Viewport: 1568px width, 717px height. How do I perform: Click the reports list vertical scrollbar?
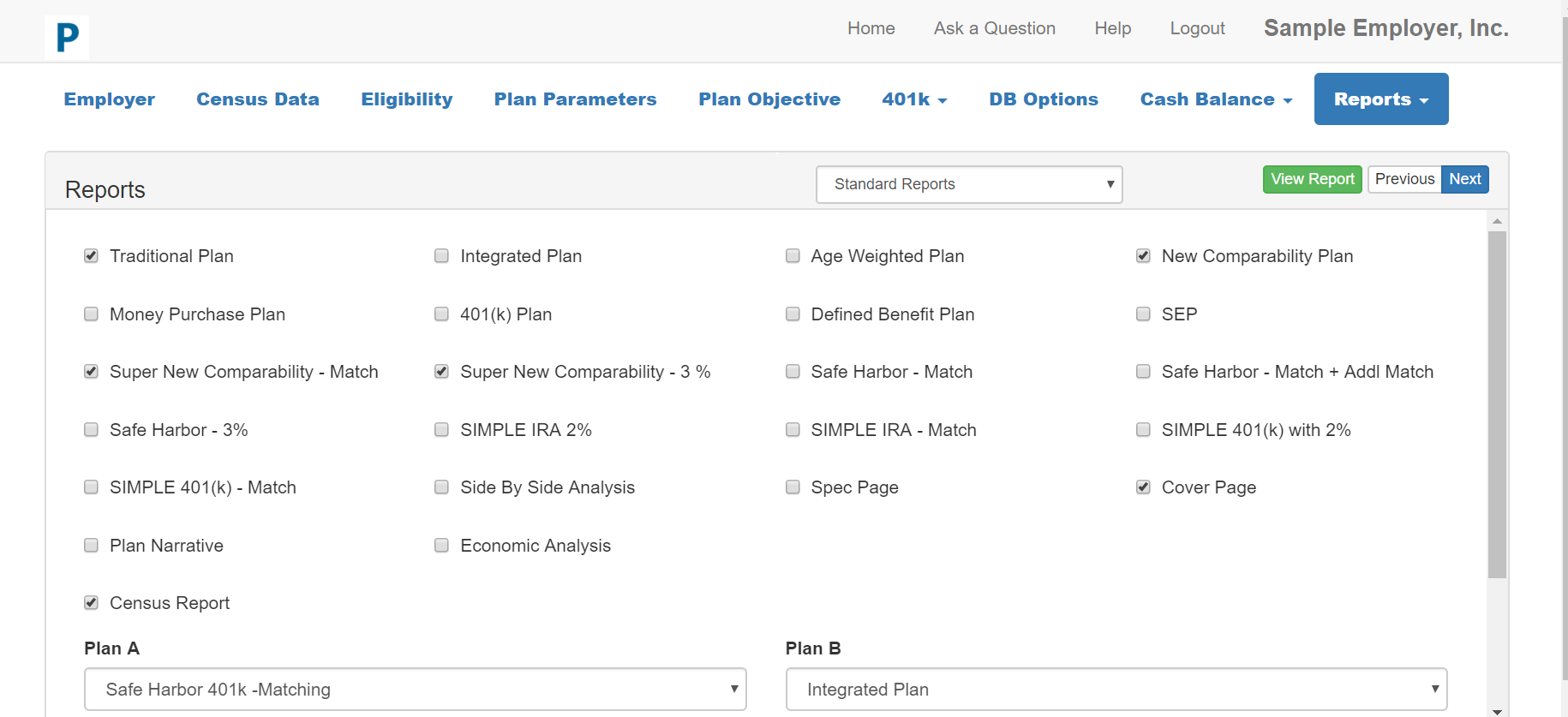click(1497, 403)
